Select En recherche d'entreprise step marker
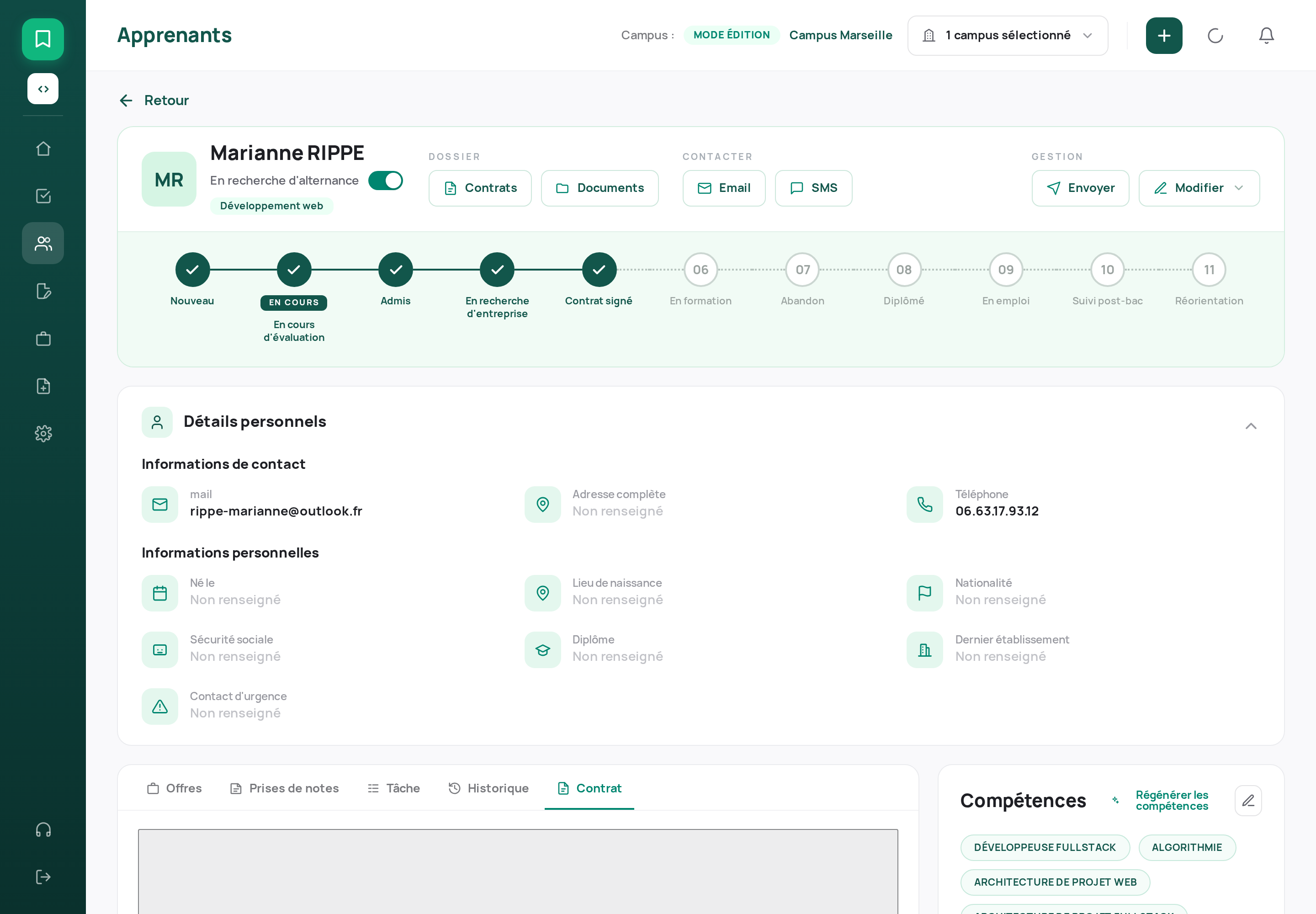 [497, 269]
